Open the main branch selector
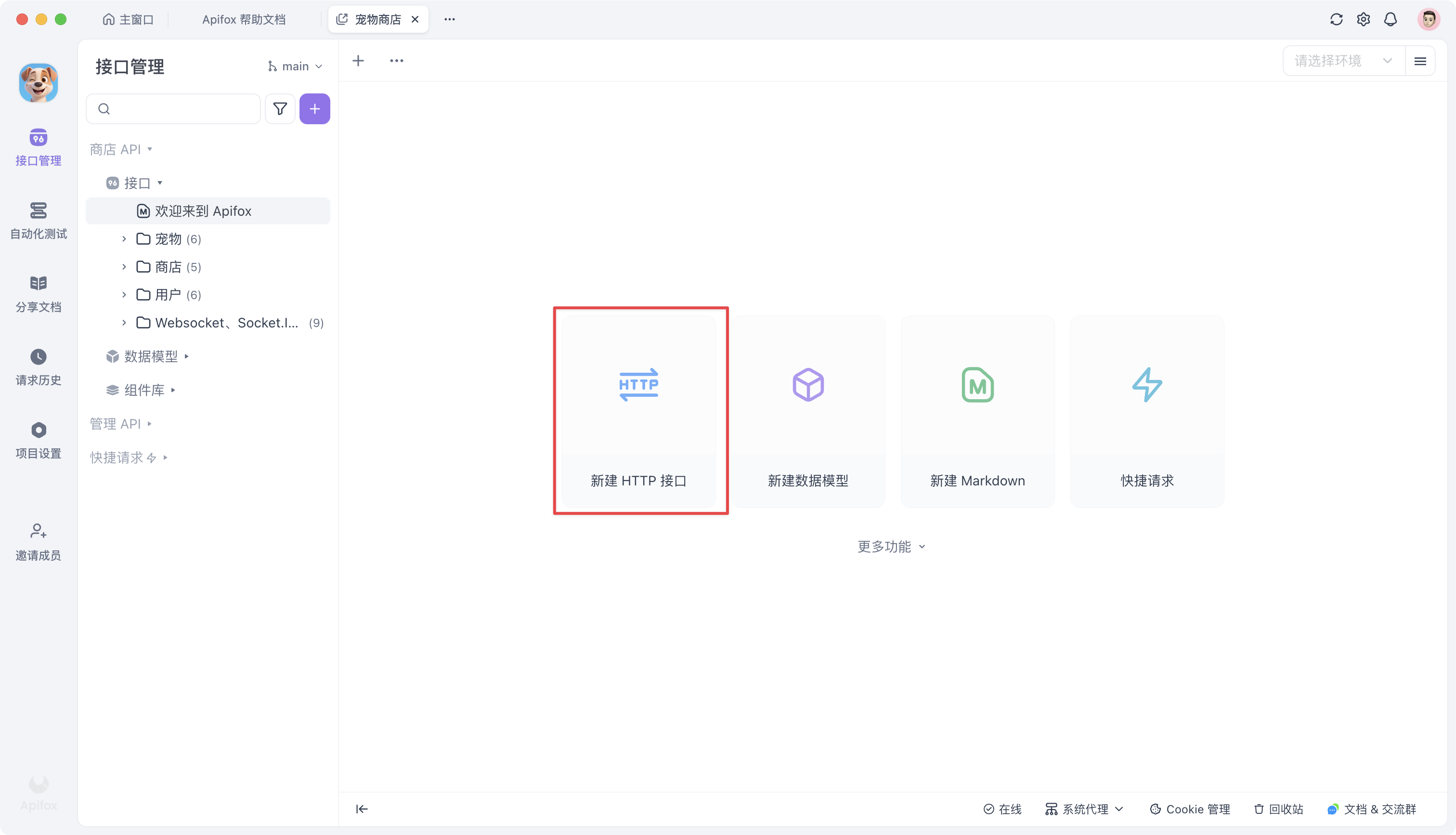Viewport: 1456px width, 835px height. [294, 65]
